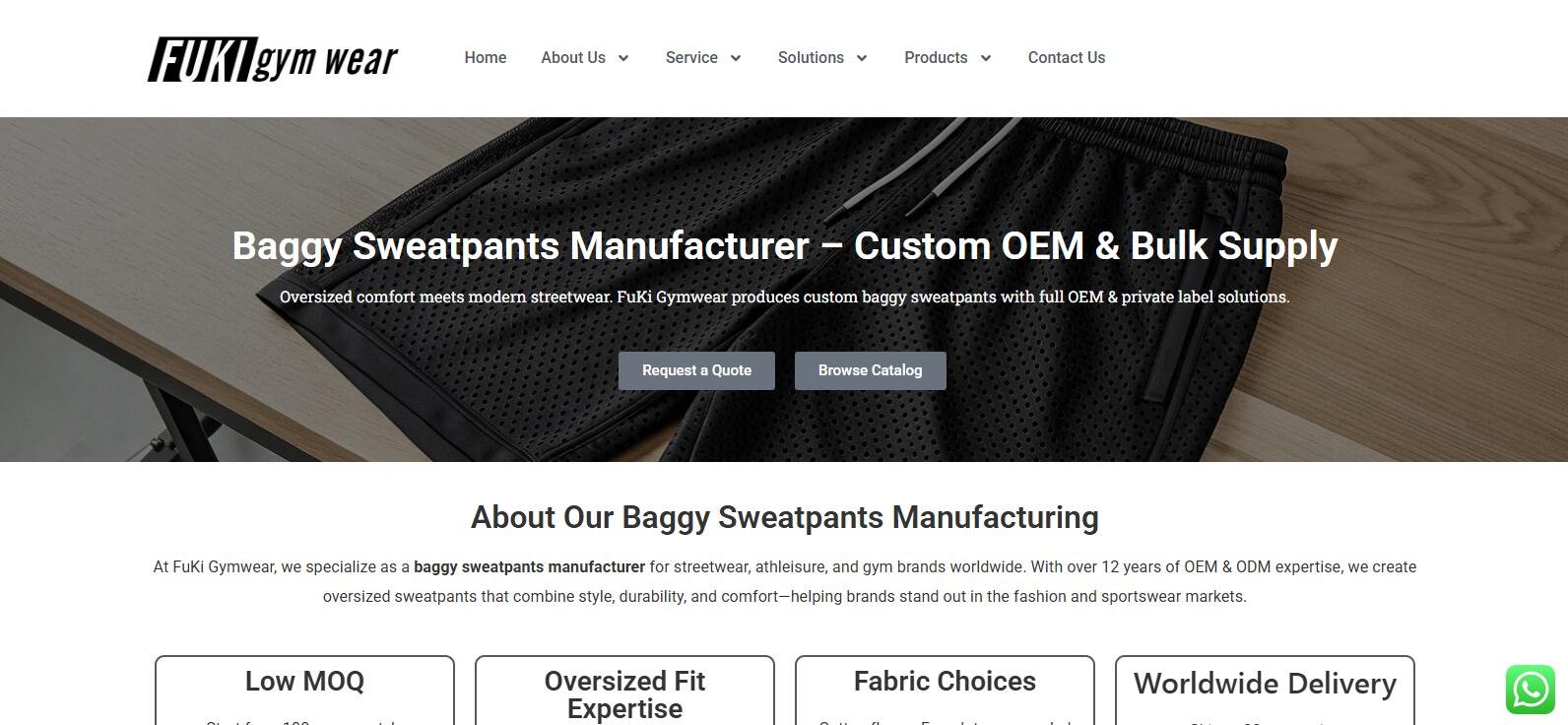Image resolution: width=1568 pixels, height=725 pixels.
Task: Select the Low MOQ feature card
Action: (304, 691)
